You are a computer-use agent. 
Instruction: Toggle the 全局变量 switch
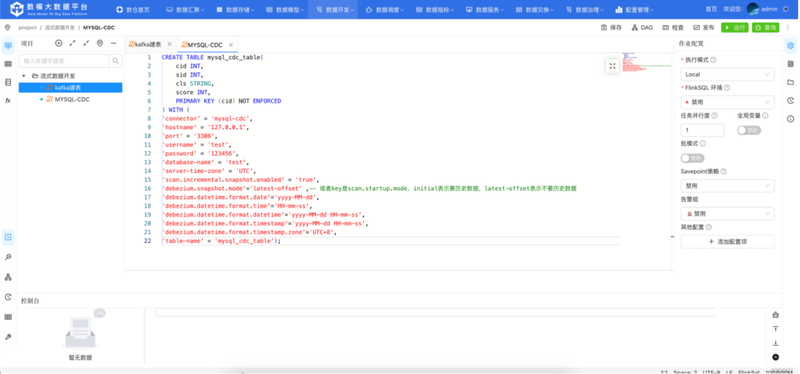click(x=748, y=130)
